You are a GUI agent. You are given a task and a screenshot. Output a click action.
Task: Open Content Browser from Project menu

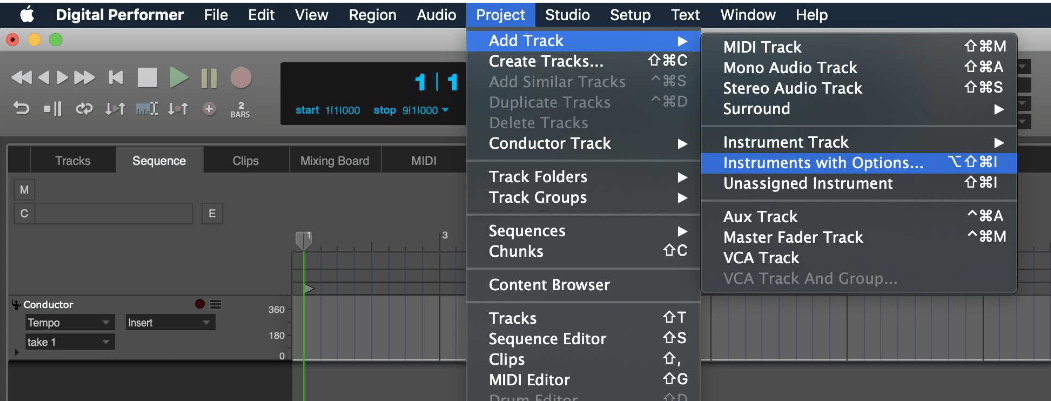(583, 284)
